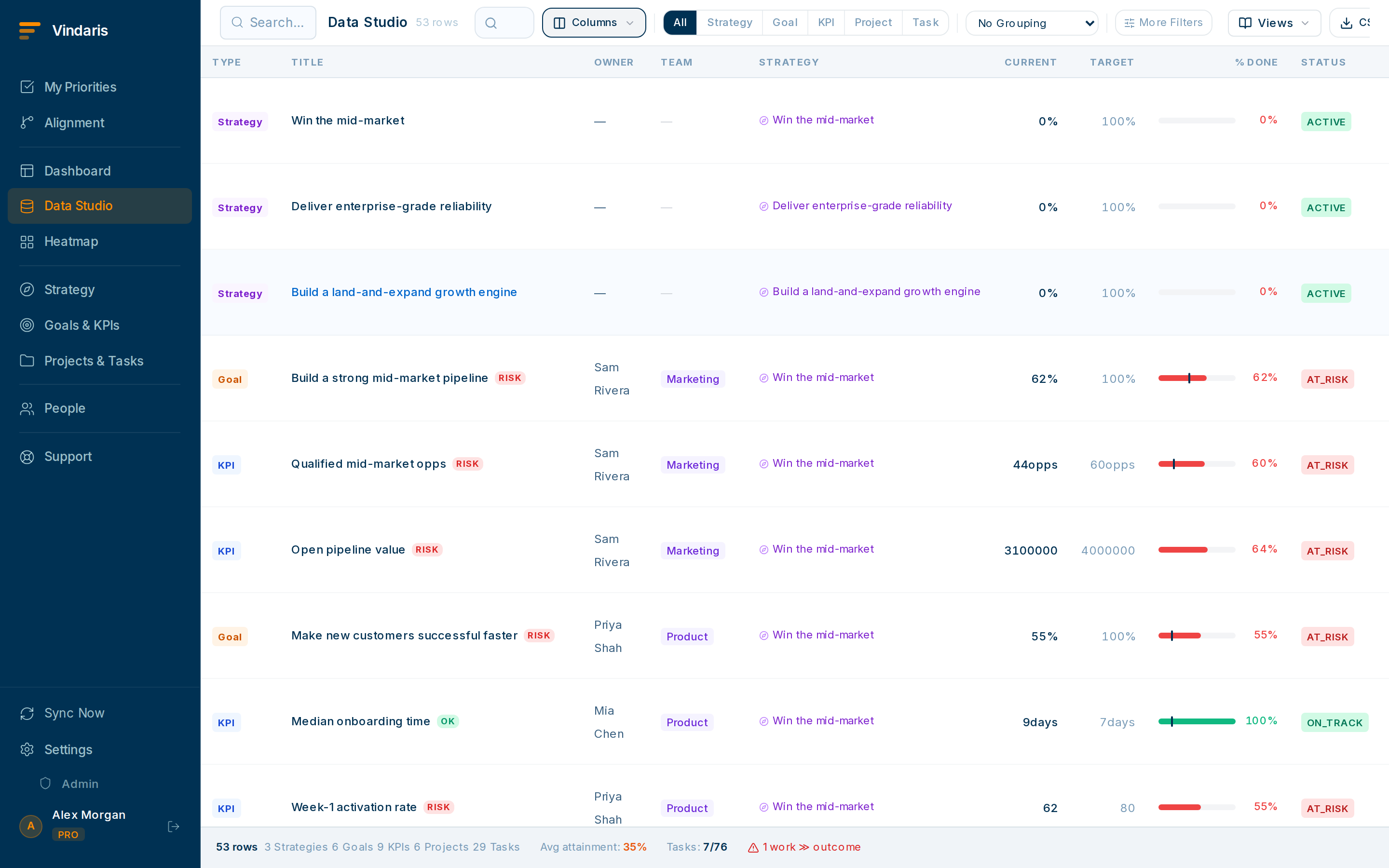
Task: Expand the No Grouping select
Action: 1032,23
